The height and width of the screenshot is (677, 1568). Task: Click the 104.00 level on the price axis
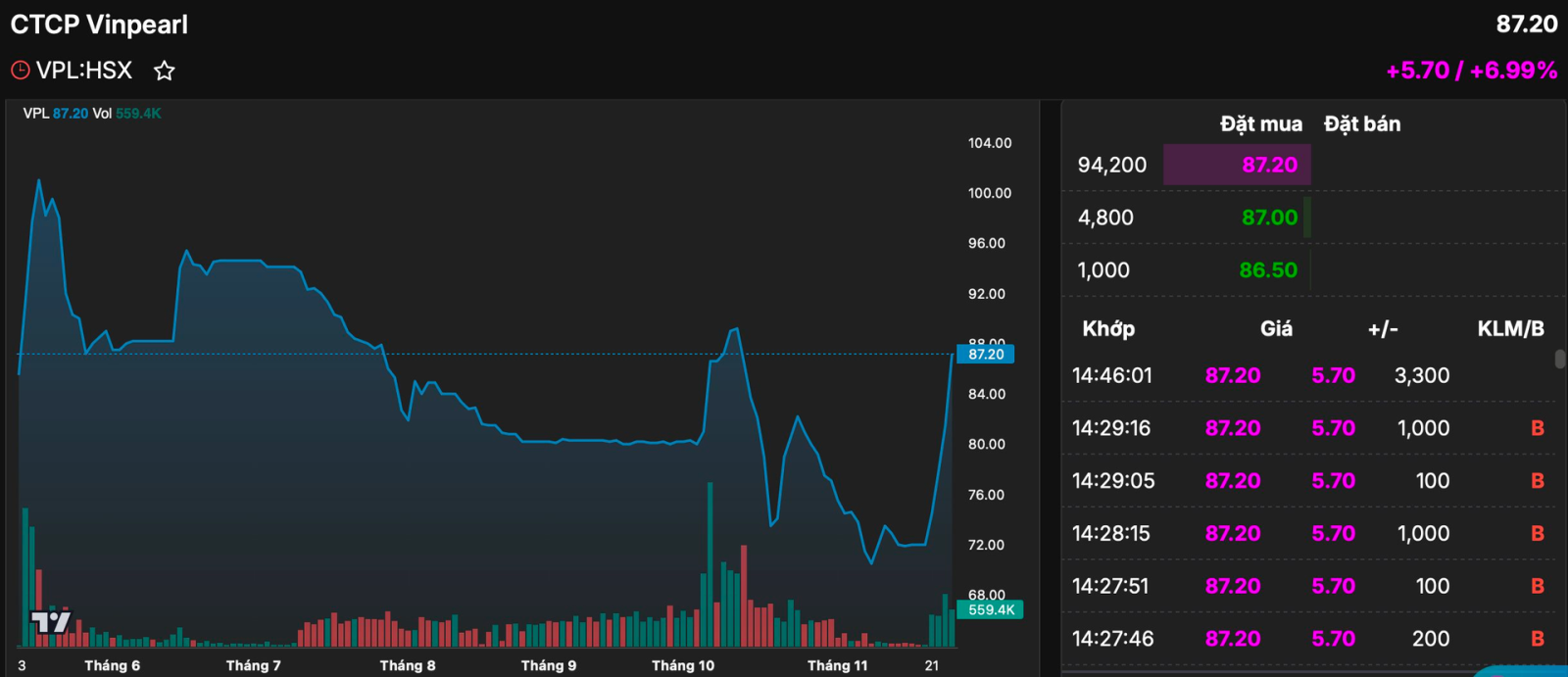(x=990, y=143)
